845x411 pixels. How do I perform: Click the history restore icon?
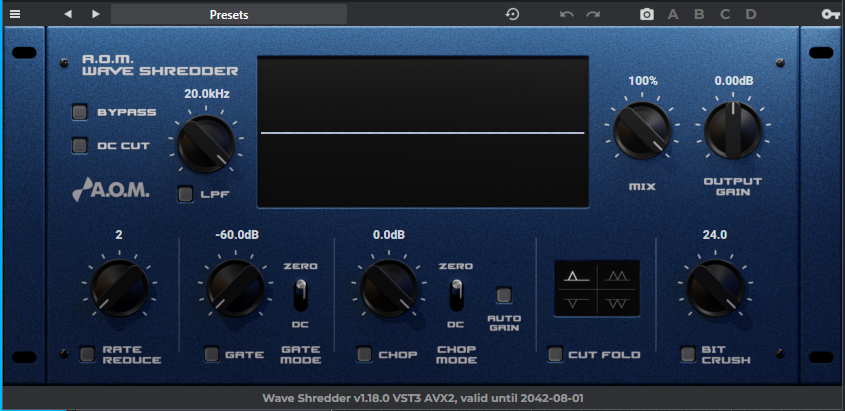pyautogui.click(x=512, y=14)
